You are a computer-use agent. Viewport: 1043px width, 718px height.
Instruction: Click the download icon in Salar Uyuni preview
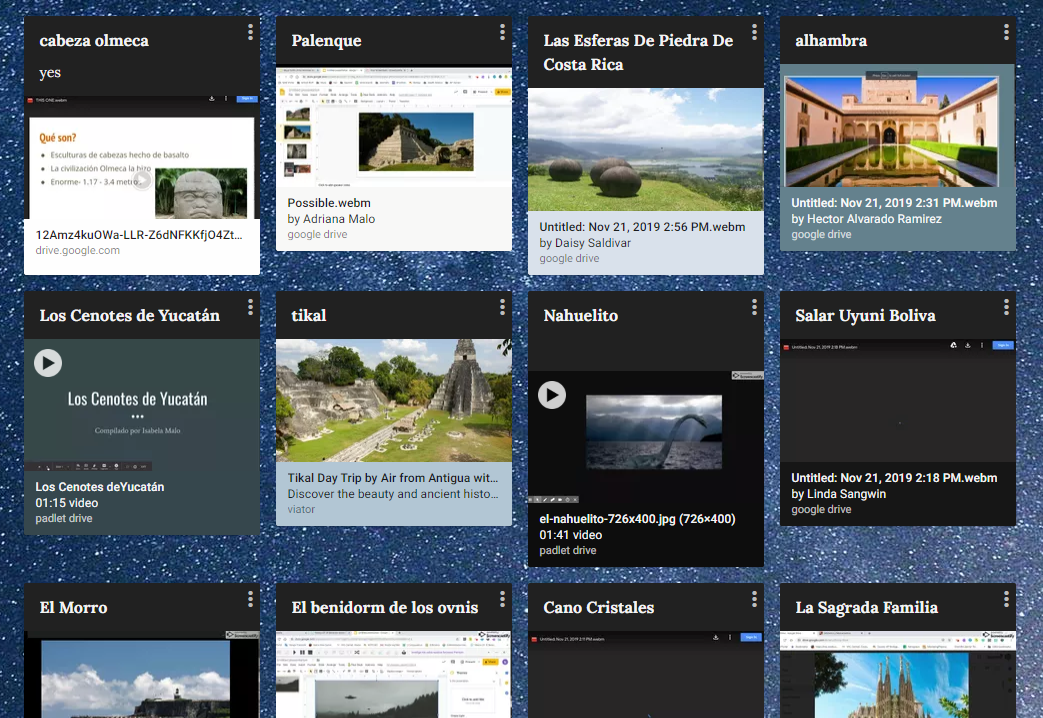968,345
